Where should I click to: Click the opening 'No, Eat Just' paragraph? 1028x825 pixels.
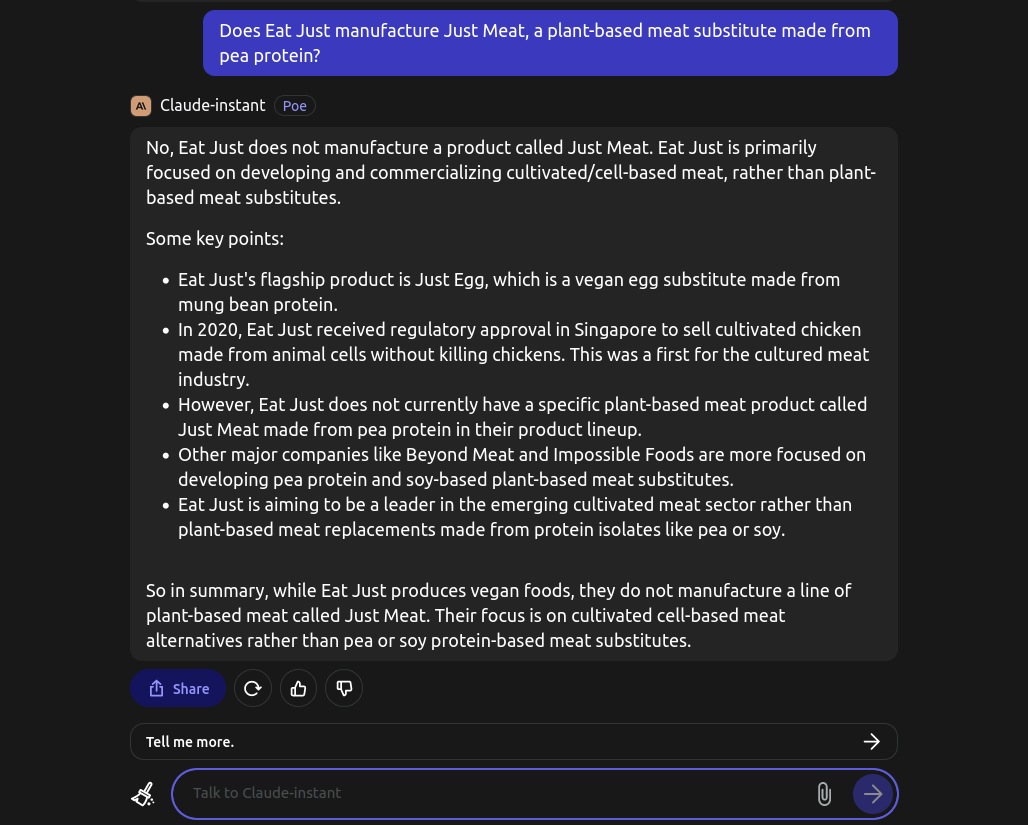[511, 172]
